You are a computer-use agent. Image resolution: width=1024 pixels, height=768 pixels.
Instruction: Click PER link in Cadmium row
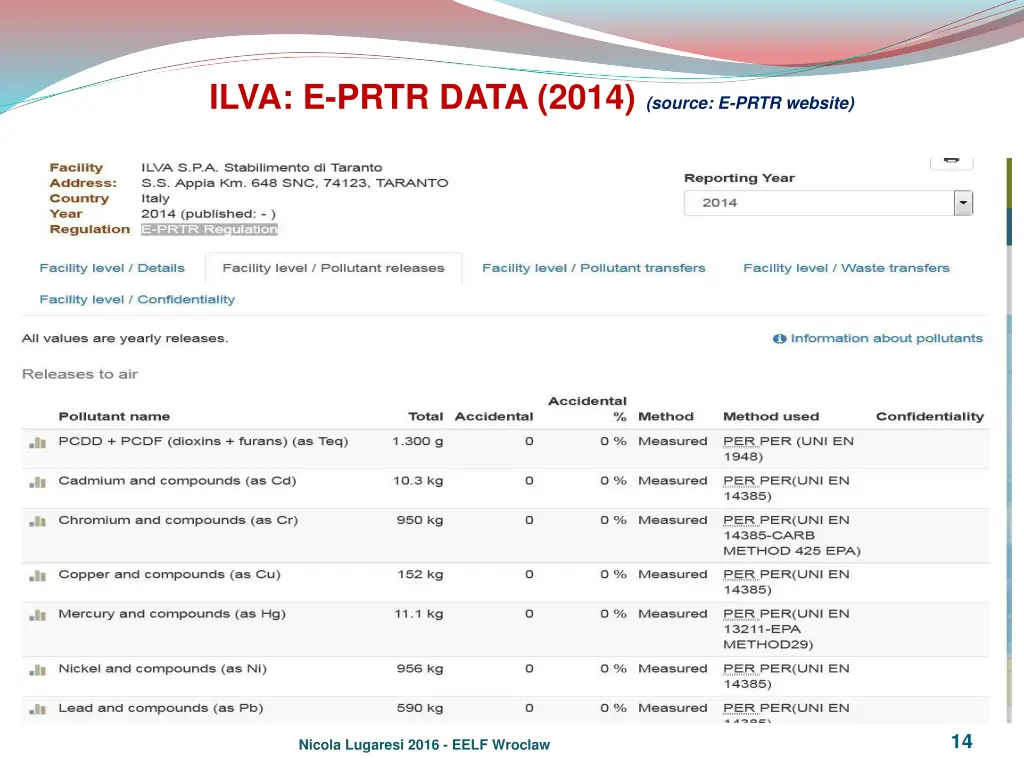point(739,481)
